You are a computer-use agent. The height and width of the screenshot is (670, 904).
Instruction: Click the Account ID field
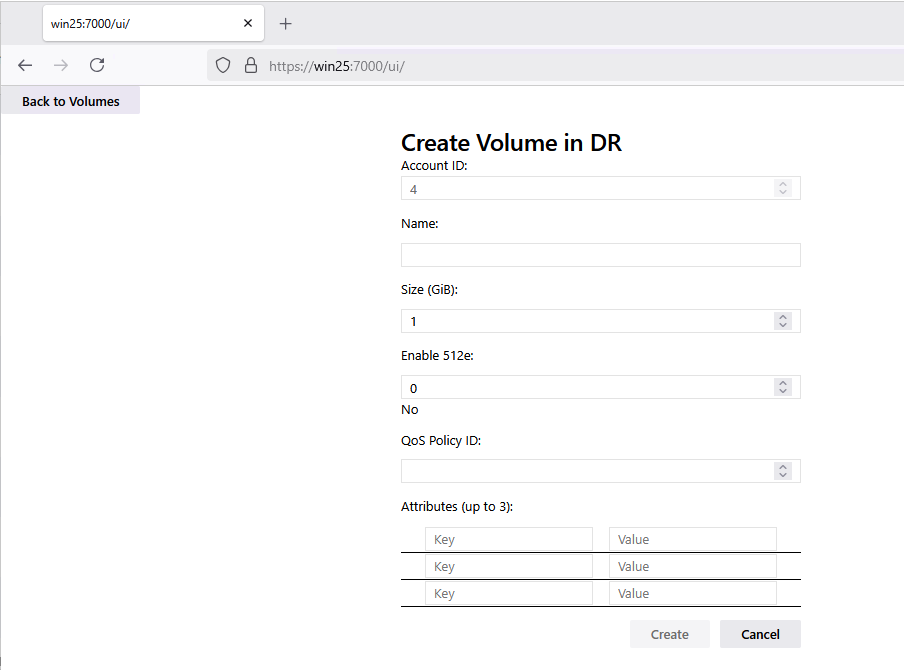click(x=601, y=189)
